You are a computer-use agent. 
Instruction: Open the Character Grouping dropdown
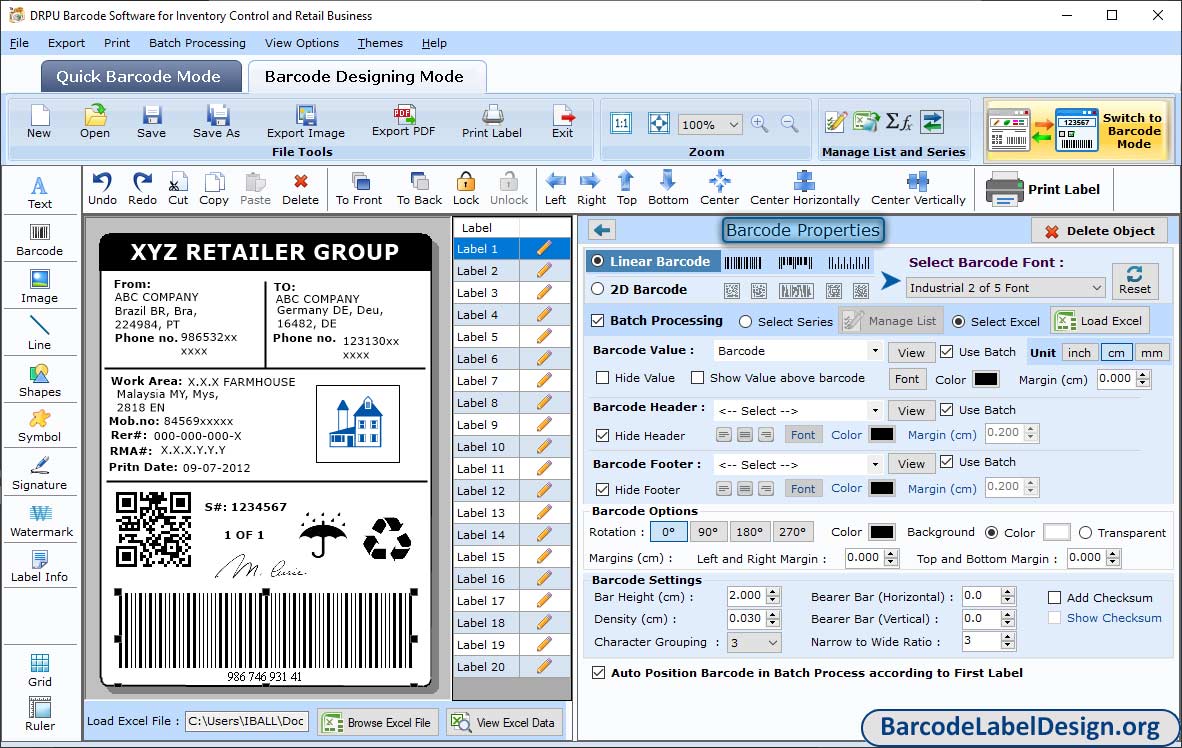(773, 642)
